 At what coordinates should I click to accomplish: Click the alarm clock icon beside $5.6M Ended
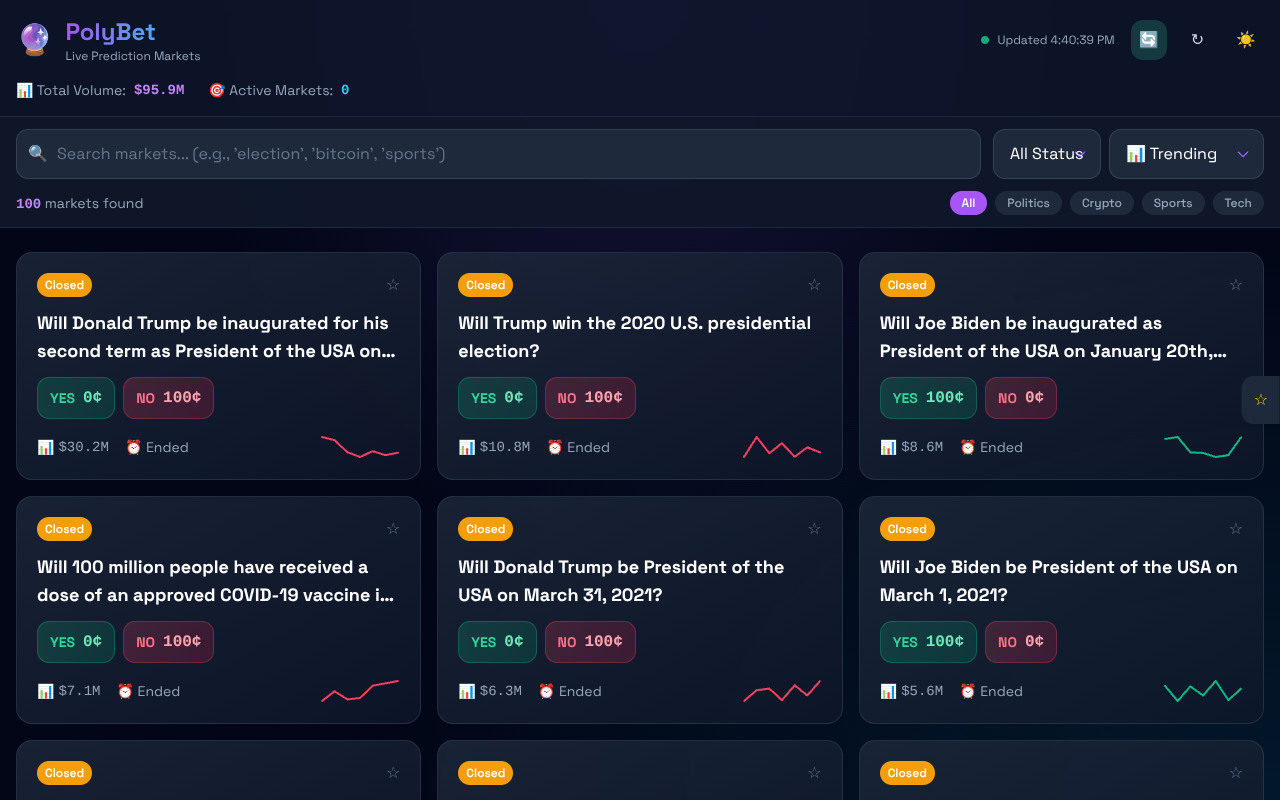[x=967, y=691]
